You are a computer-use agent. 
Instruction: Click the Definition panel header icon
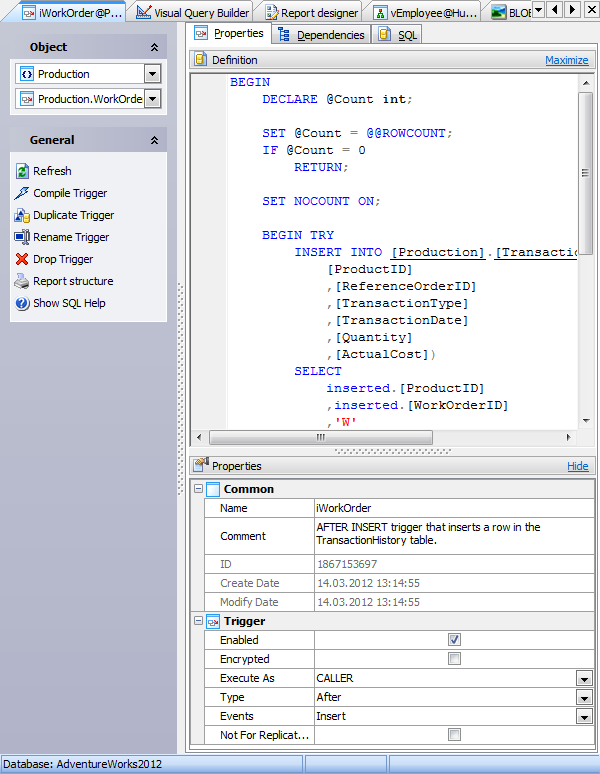coord(200,59)
